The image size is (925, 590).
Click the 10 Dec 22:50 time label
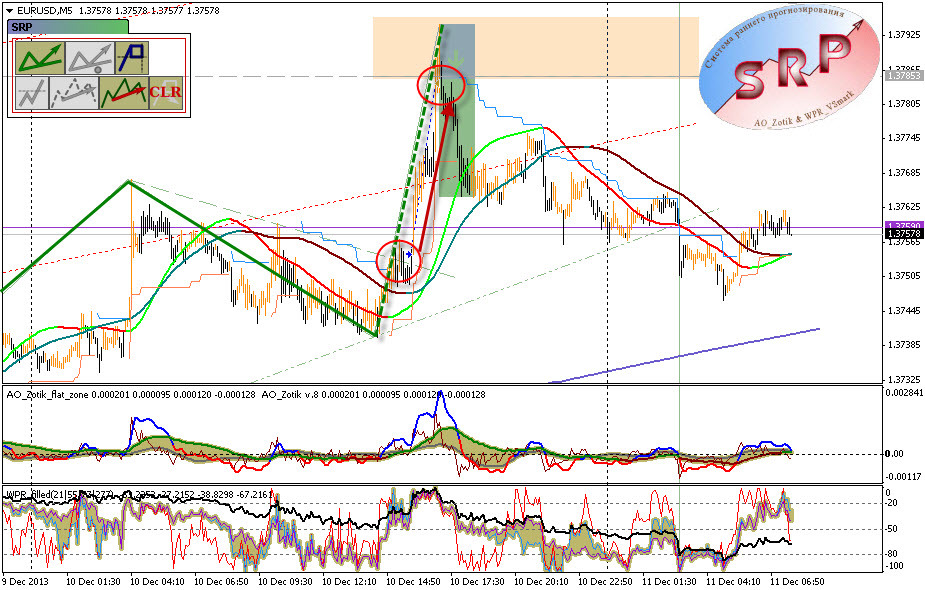point(605,582)
